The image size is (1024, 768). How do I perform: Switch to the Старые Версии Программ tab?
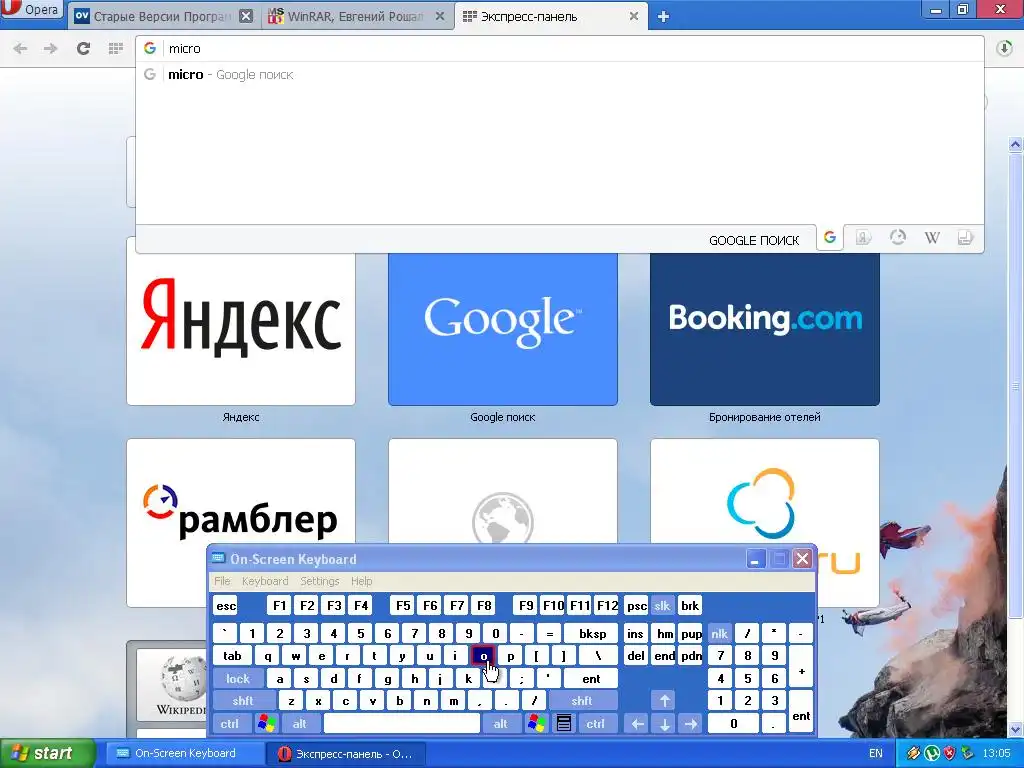coord(163,16)
